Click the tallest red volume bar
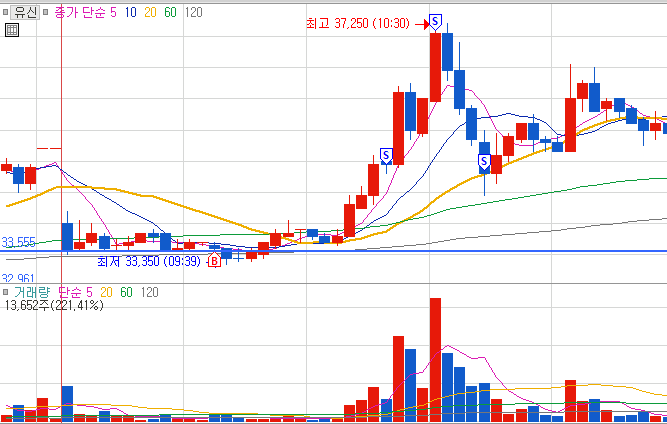 click(x=435, y=360)
